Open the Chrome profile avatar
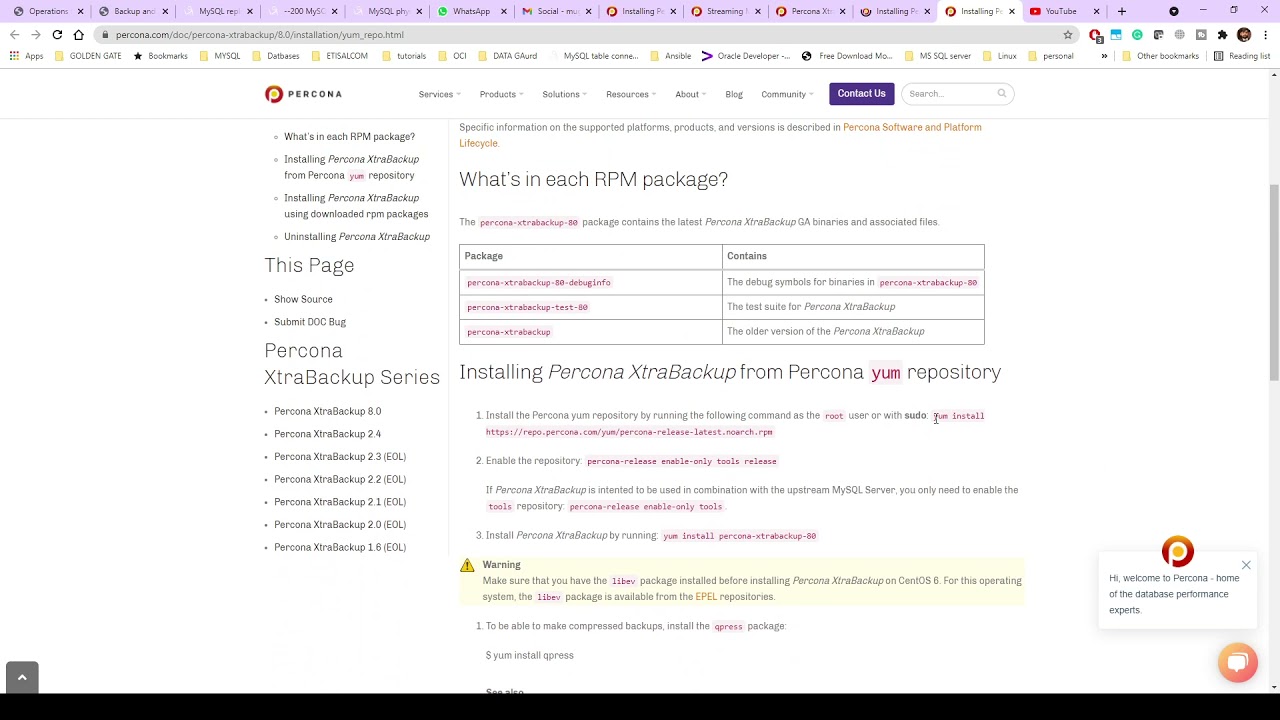Viewport: 1280px width, 720px height. (x=1244, y=35)
